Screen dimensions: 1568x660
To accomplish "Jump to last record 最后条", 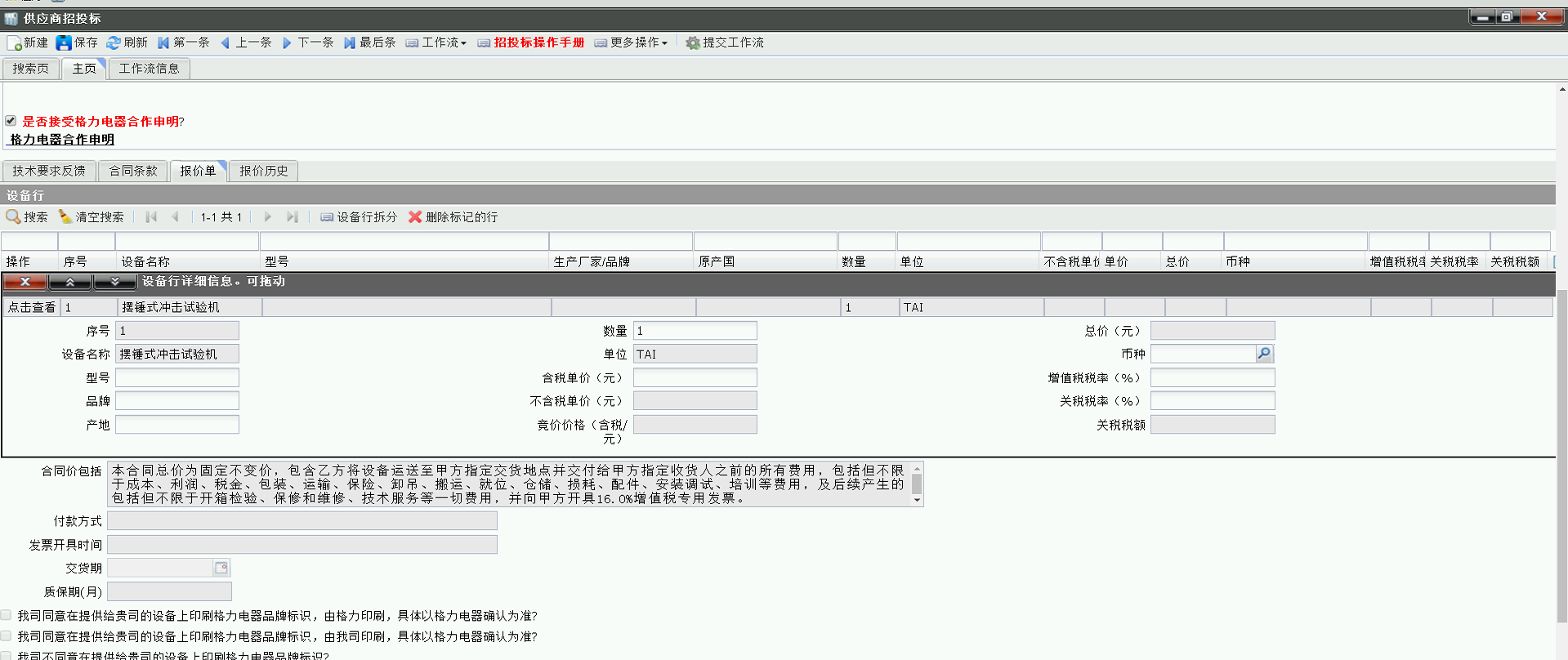I will [369, 42].
